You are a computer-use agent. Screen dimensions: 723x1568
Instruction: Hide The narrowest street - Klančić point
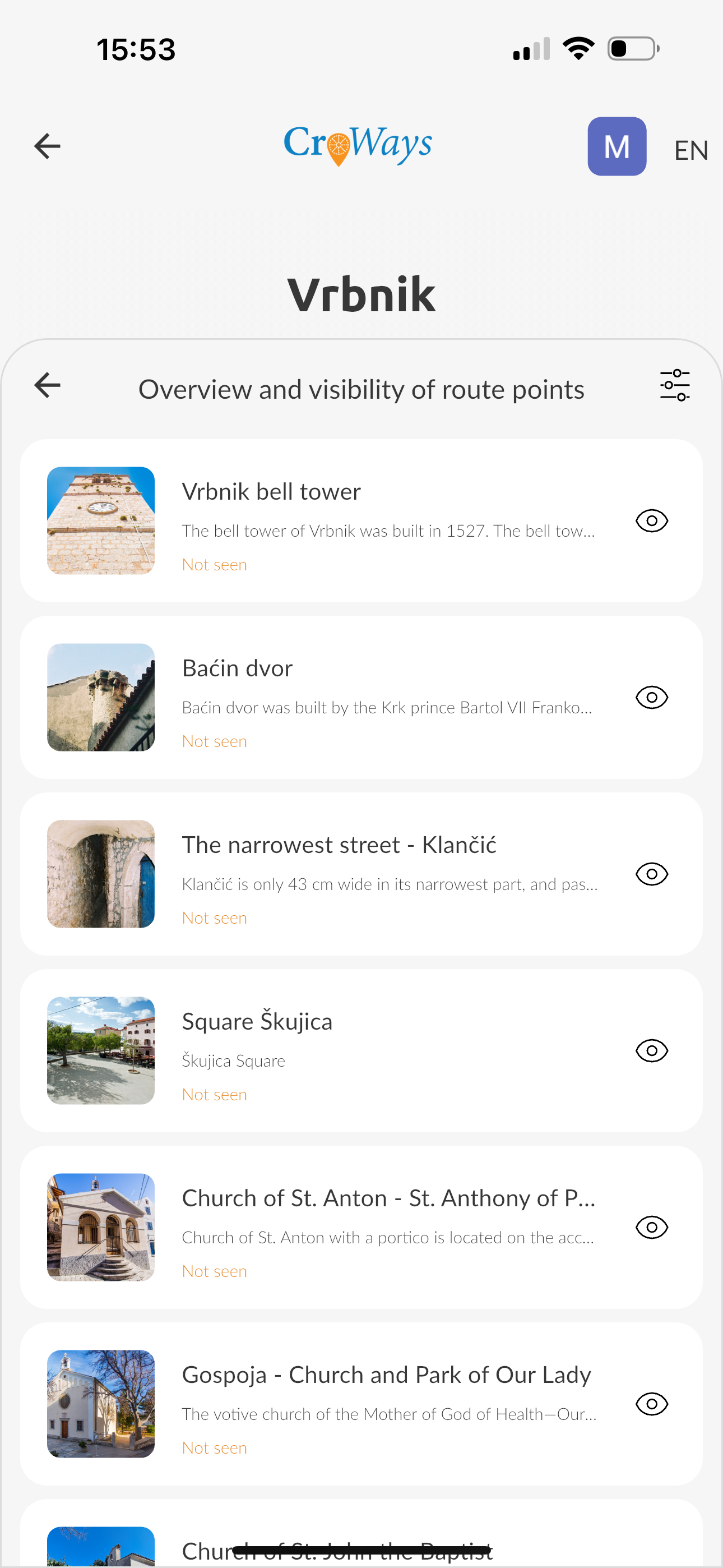(x=651, y=874)
